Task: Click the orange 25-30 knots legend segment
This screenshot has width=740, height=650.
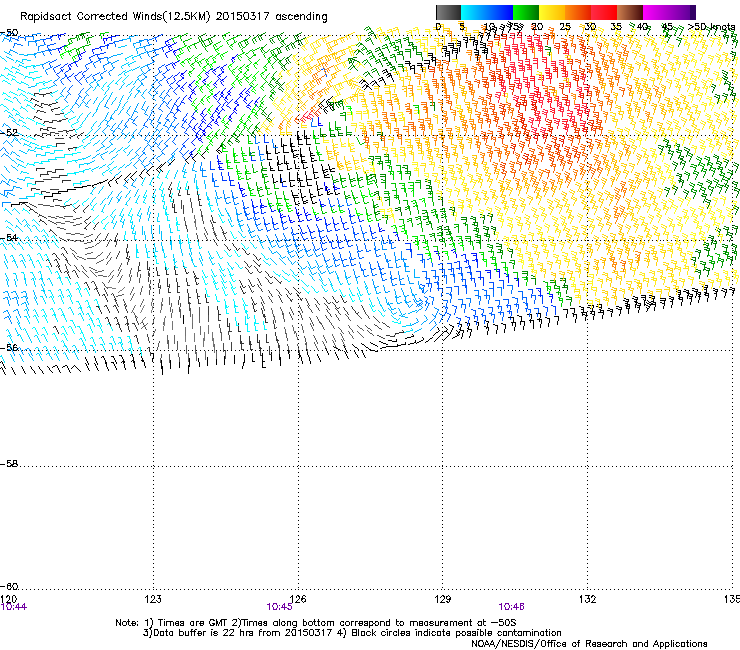Action: [x=578, y=12]
